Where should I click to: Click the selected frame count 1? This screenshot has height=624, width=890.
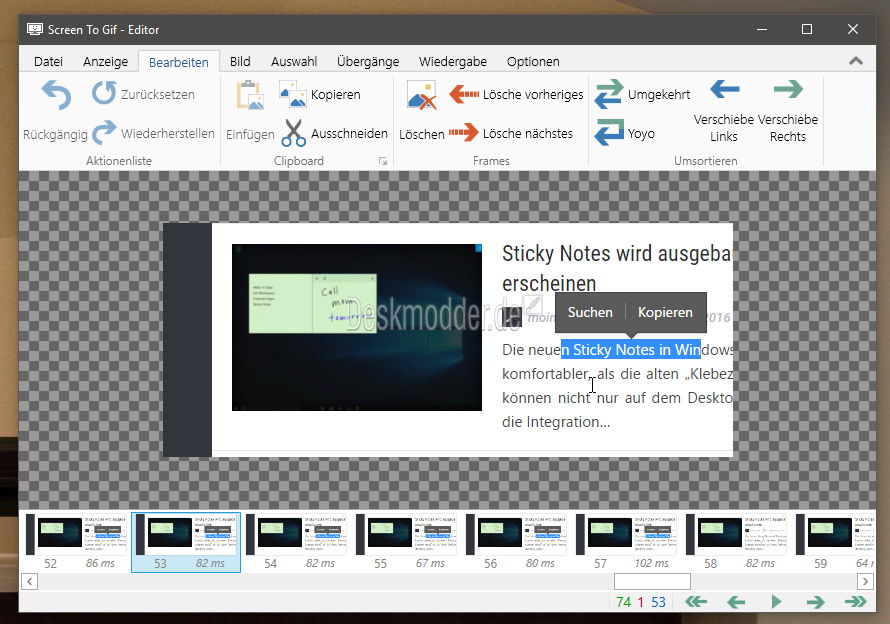coord(641,602)
